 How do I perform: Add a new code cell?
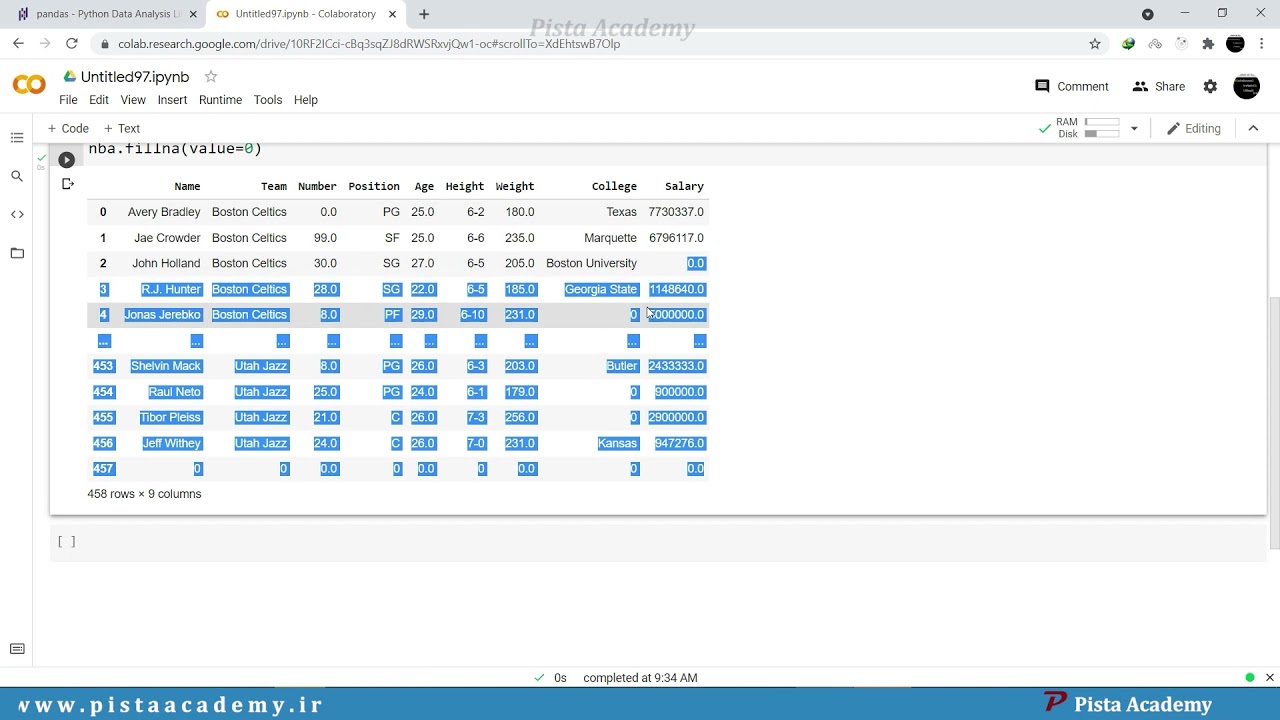(68, 128)
